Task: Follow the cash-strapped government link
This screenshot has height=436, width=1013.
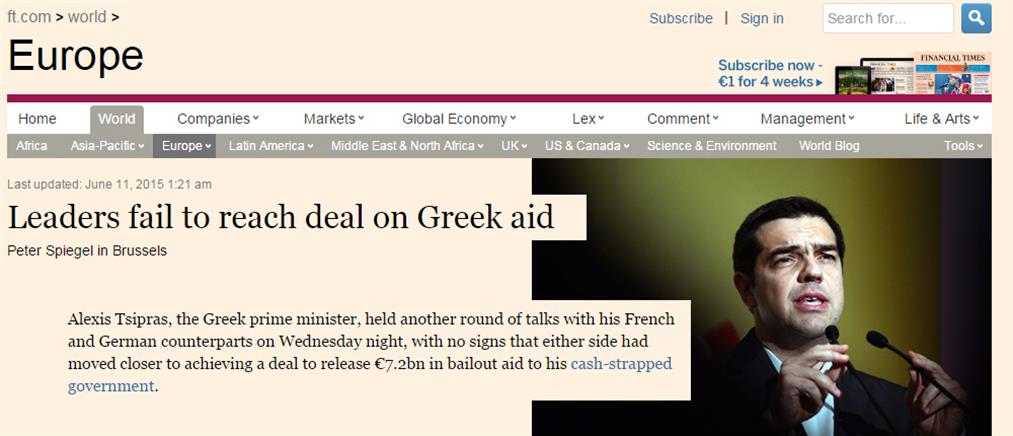Action: point(621,364)
